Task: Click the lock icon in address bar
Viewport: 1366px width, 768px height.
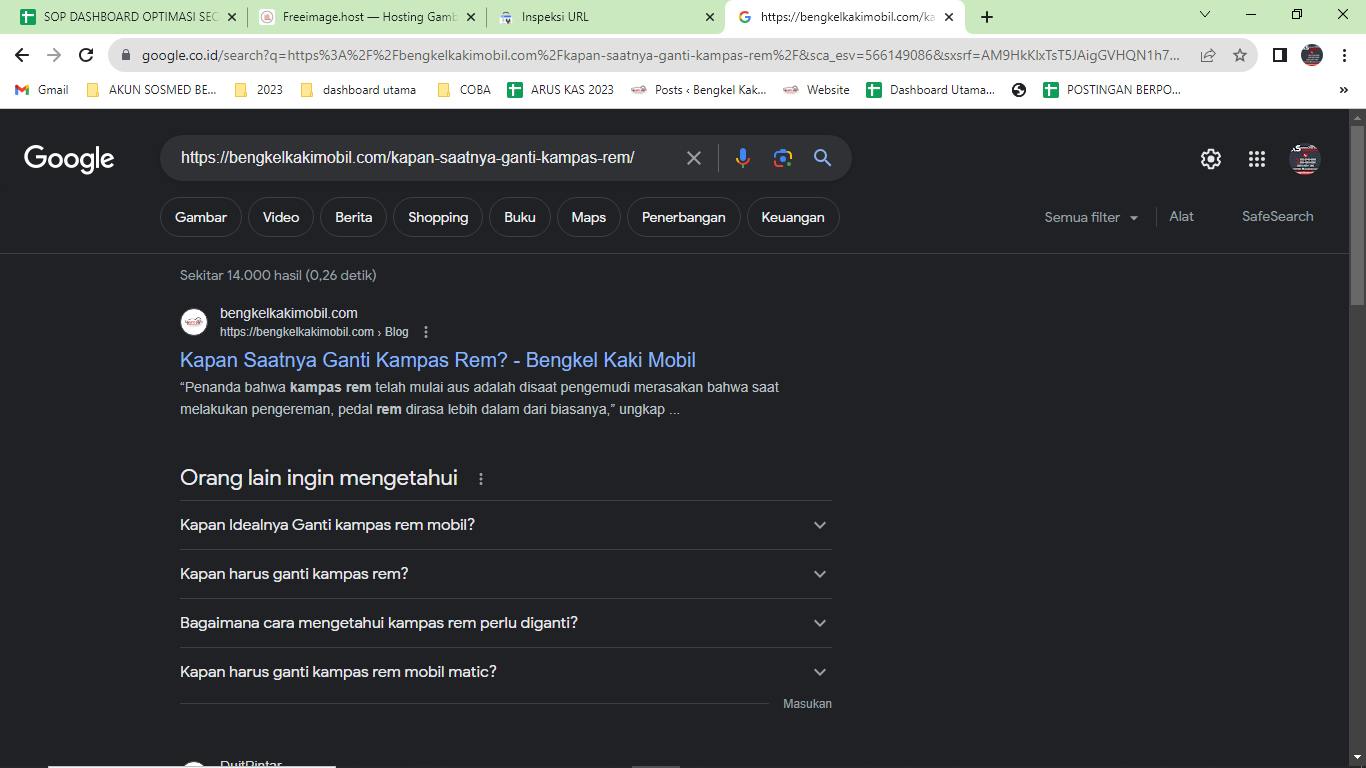Action: [x=126, y=56]
